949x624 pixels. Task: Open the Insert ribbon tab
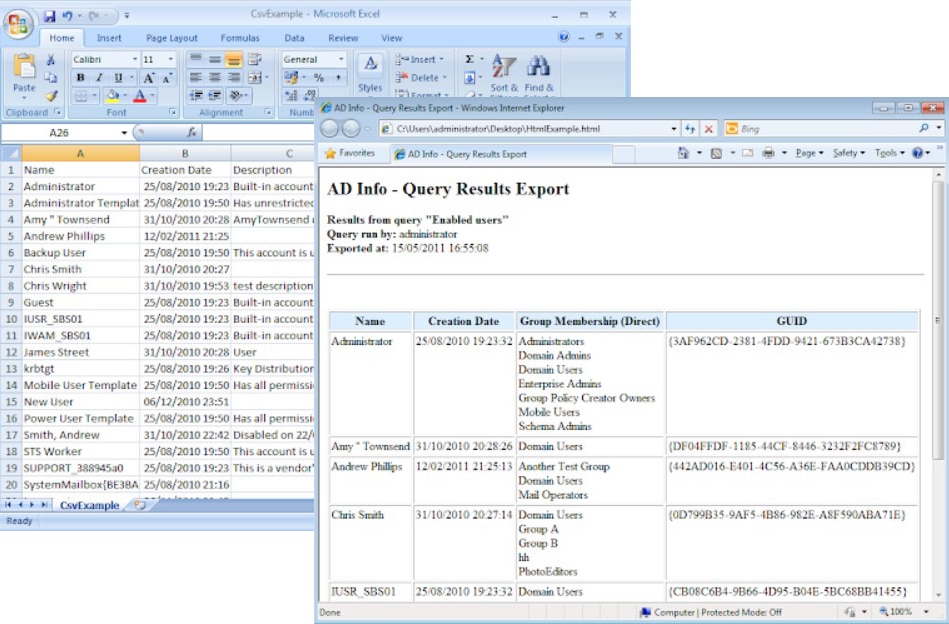(x=109, y=38)
